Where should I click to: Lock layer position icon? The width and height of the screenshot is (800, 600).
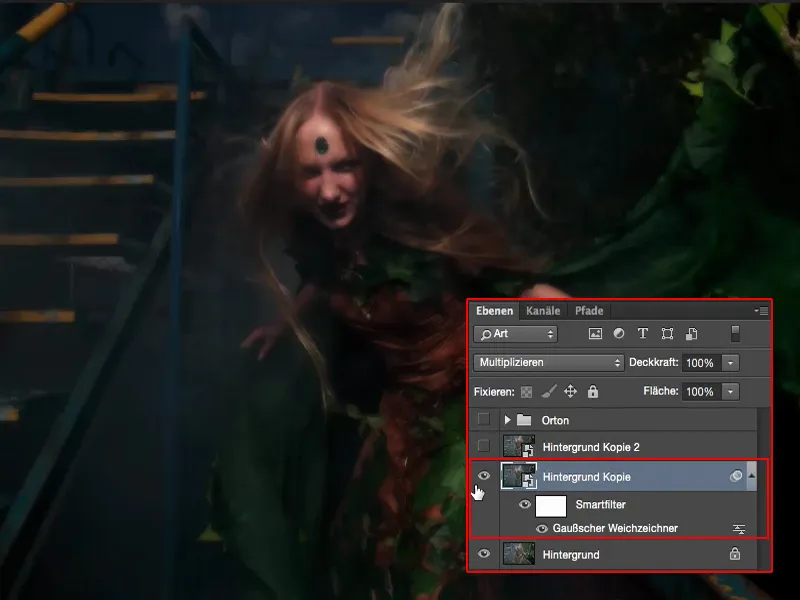(x=570, y=392)
